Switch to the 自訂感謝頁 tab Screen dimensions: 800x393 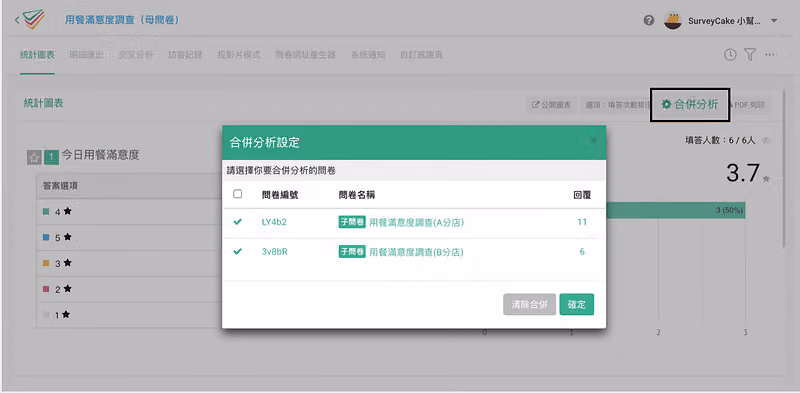(x=421, y=55)
